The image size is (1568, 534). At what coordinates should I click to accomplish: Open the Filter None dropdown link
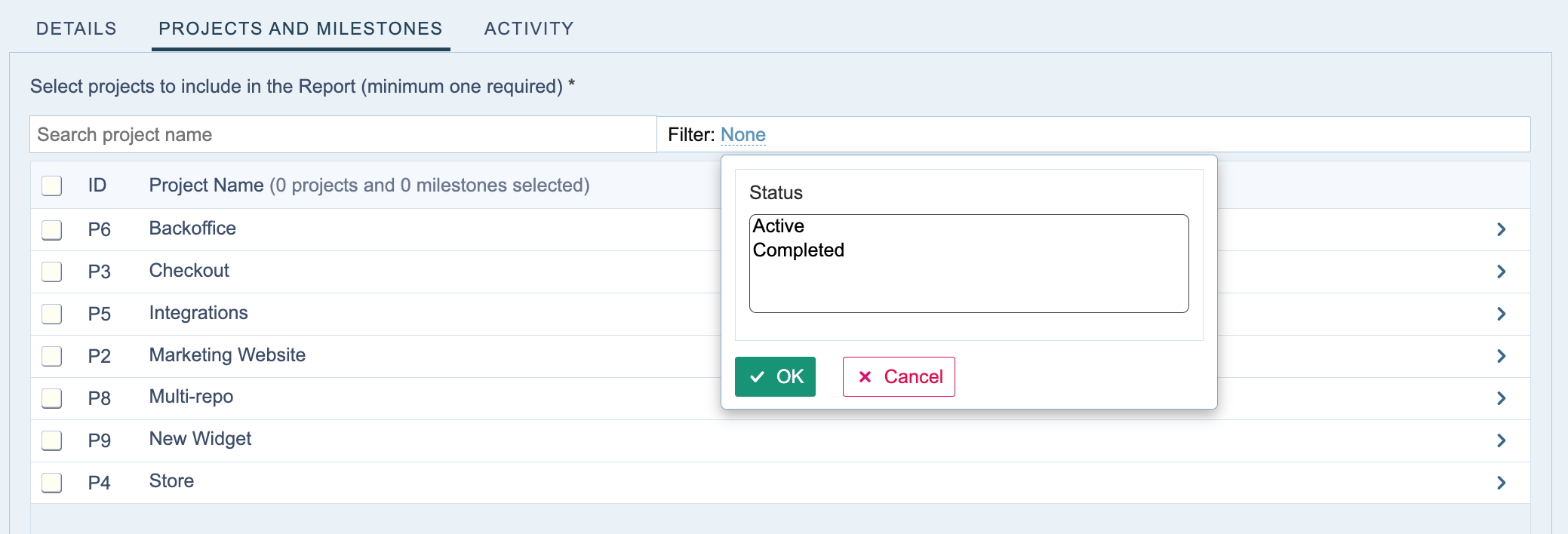tap(742, 135)
